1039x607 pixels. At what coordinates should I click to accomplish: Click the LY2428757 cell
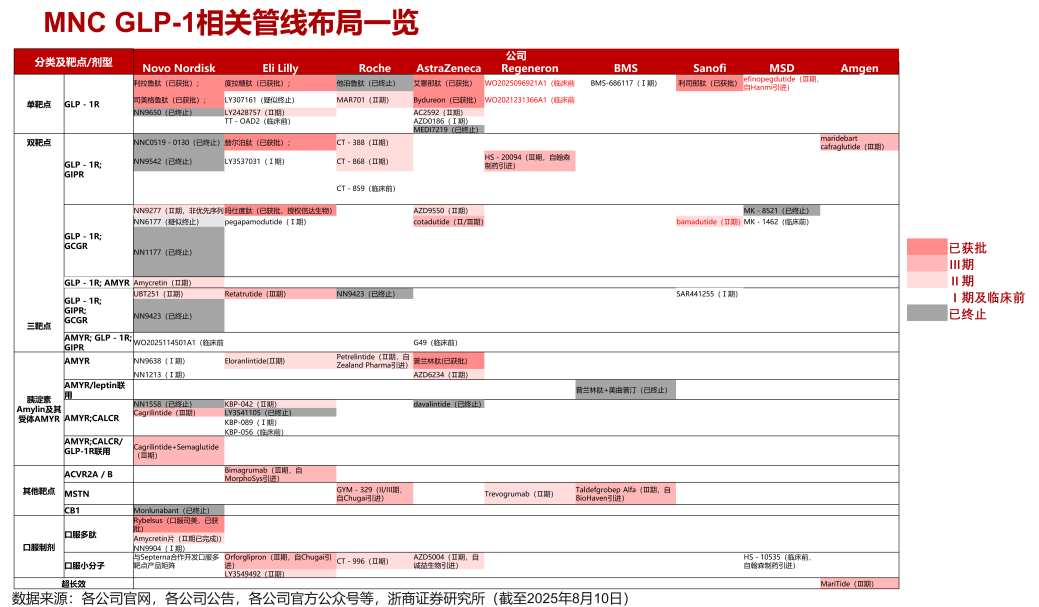pos(280,113)
